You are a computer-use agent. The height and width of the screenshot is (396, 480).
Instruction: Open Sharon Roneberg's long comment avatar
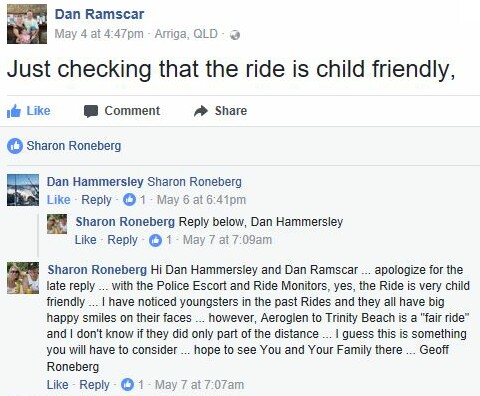click(23, 278)
